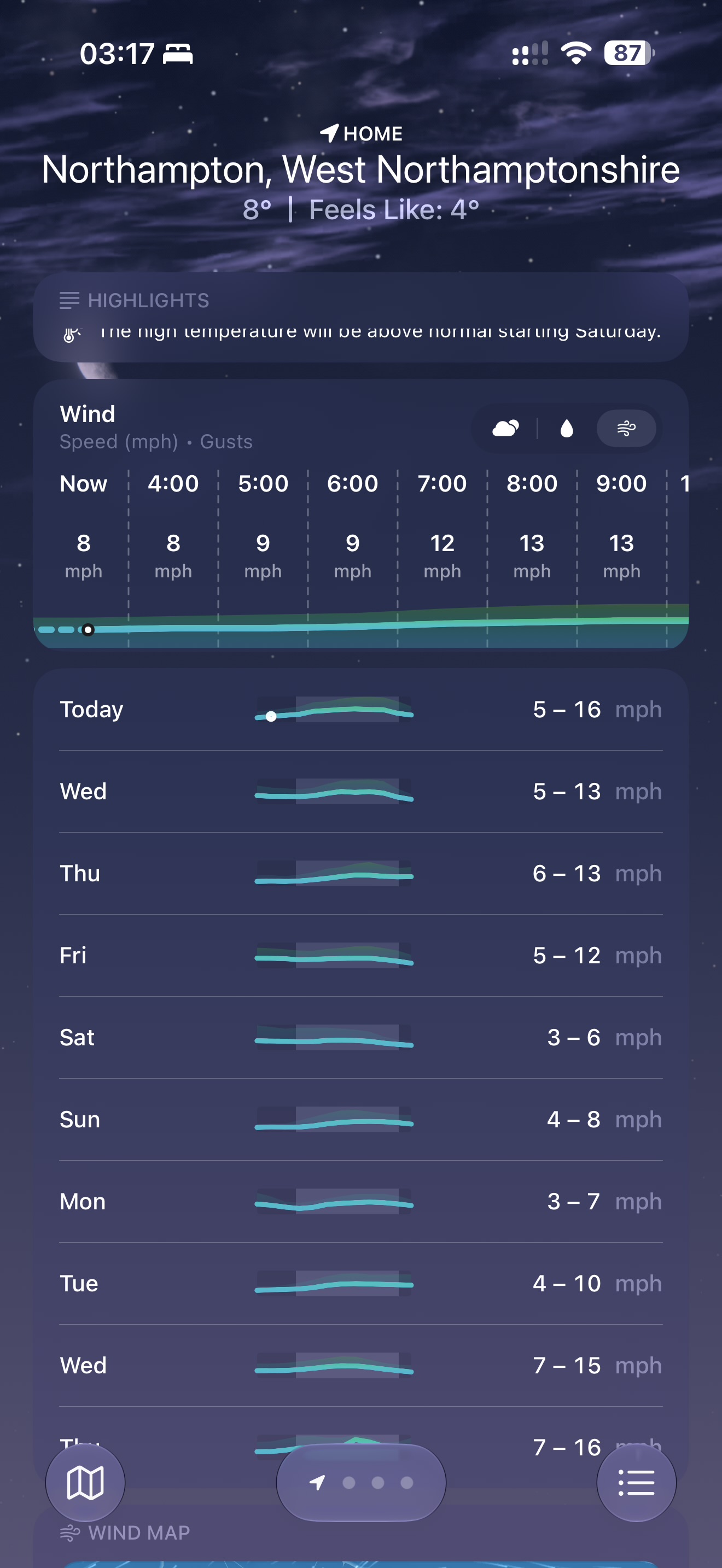
Task: Go to the second location page dot
Action: pyautogui.click(x=349, y=1483)
